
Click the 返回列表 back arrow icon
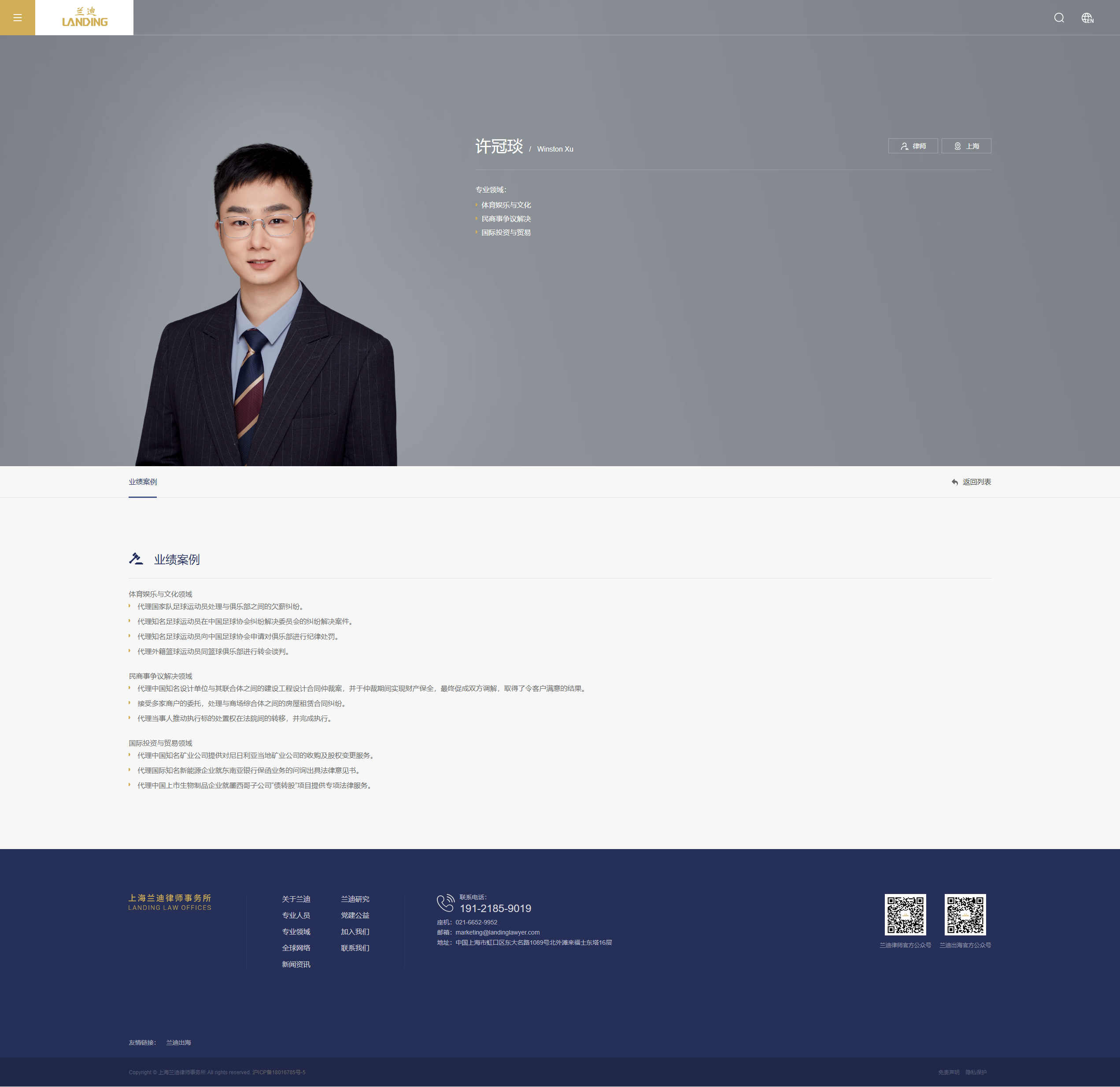pos(955,482)
